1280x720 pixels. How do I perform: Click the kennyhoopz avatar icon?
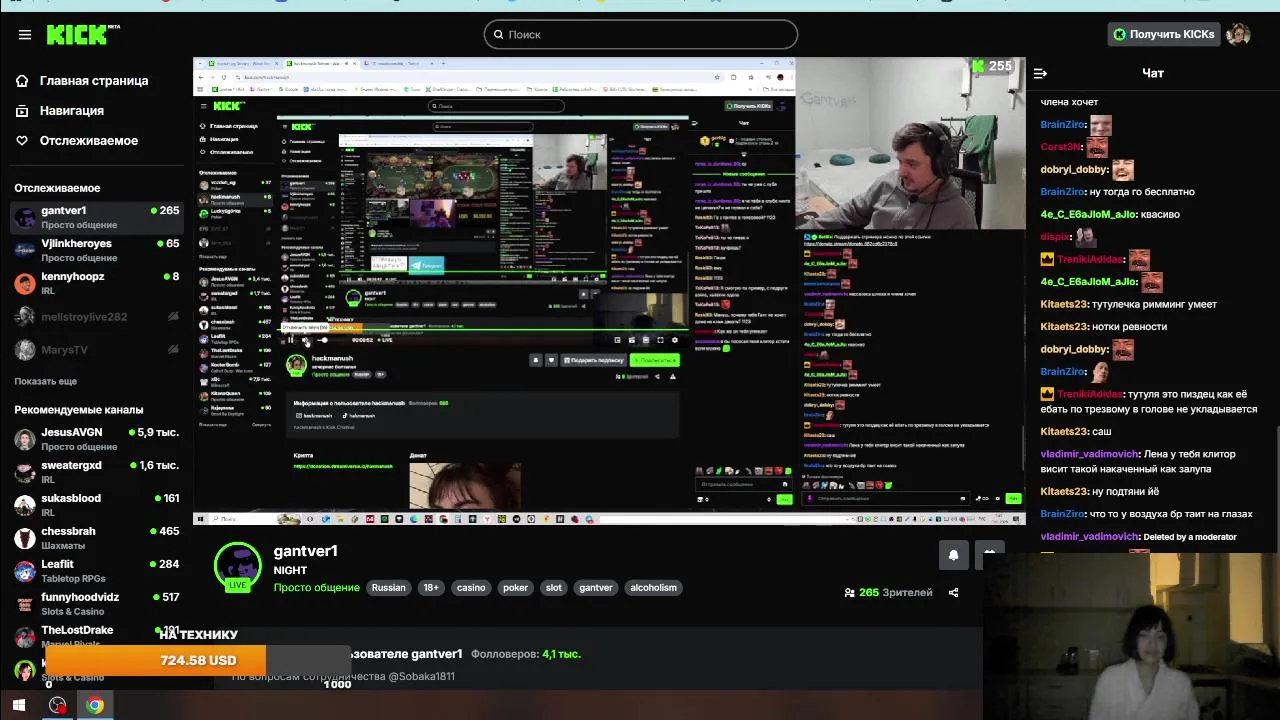click(x=25, y=284)
